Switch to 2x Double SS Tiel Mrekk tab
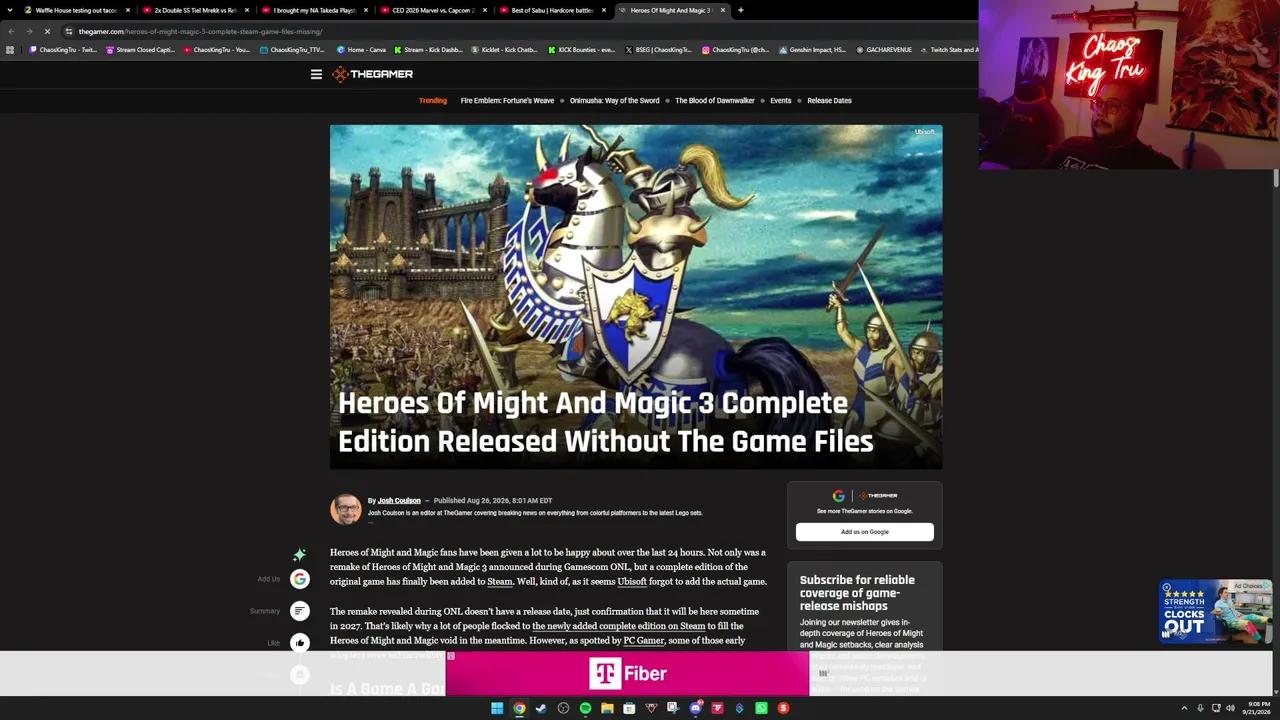Screen dimensions: 1280x720 (194, 10)
